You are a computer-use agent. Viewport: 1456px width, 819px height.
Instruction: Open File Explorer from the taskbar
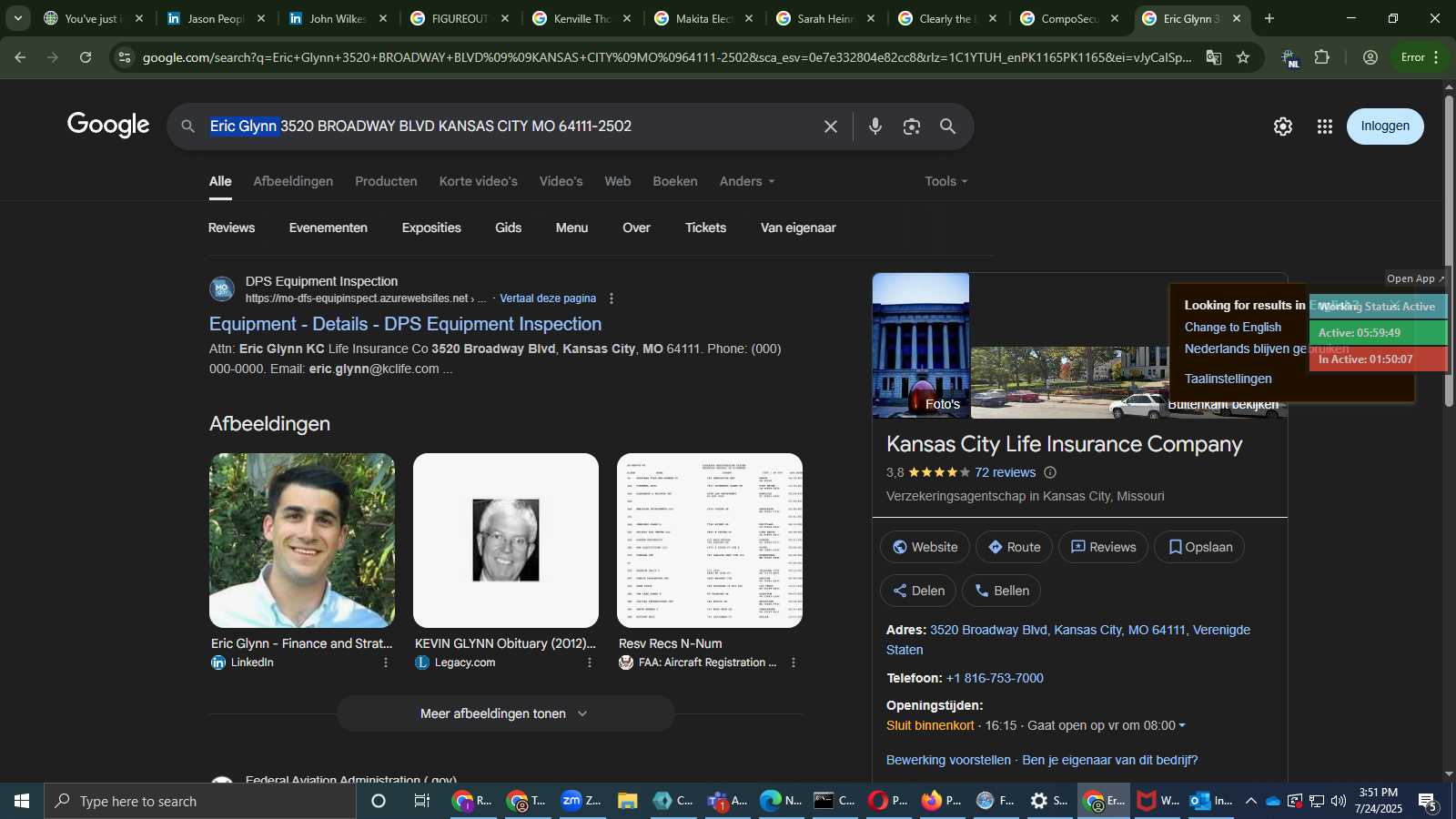pos(627,801)
